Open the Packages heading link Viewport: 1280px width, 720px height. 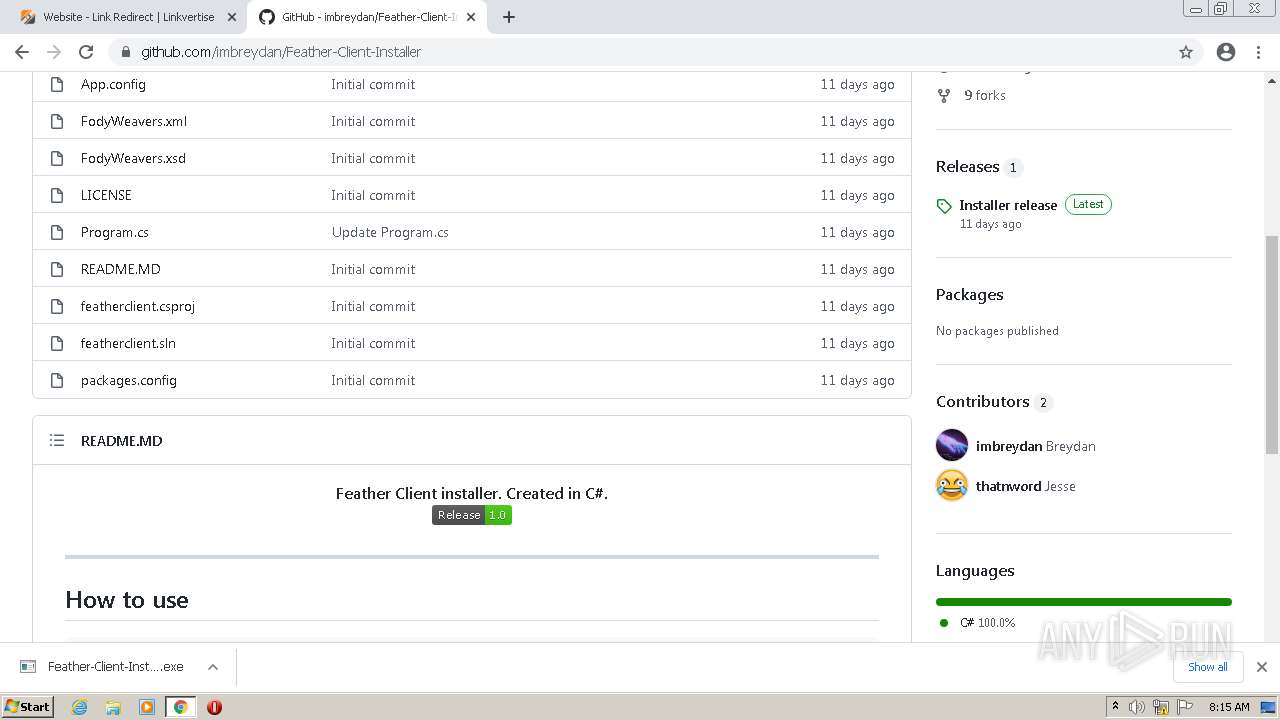pos(970,295)
